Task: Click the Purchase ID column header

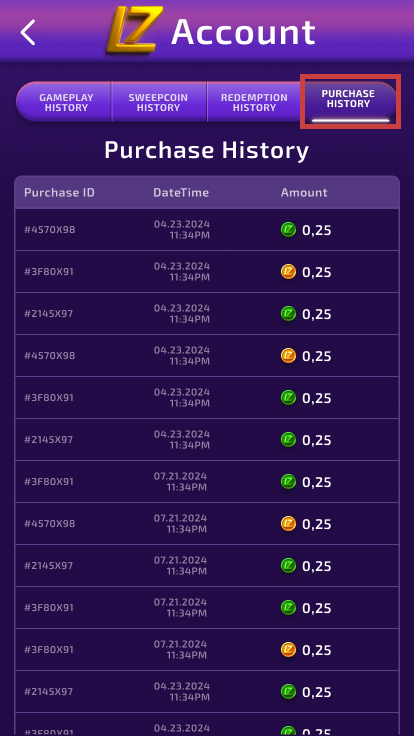Action: tap(59, 192)
